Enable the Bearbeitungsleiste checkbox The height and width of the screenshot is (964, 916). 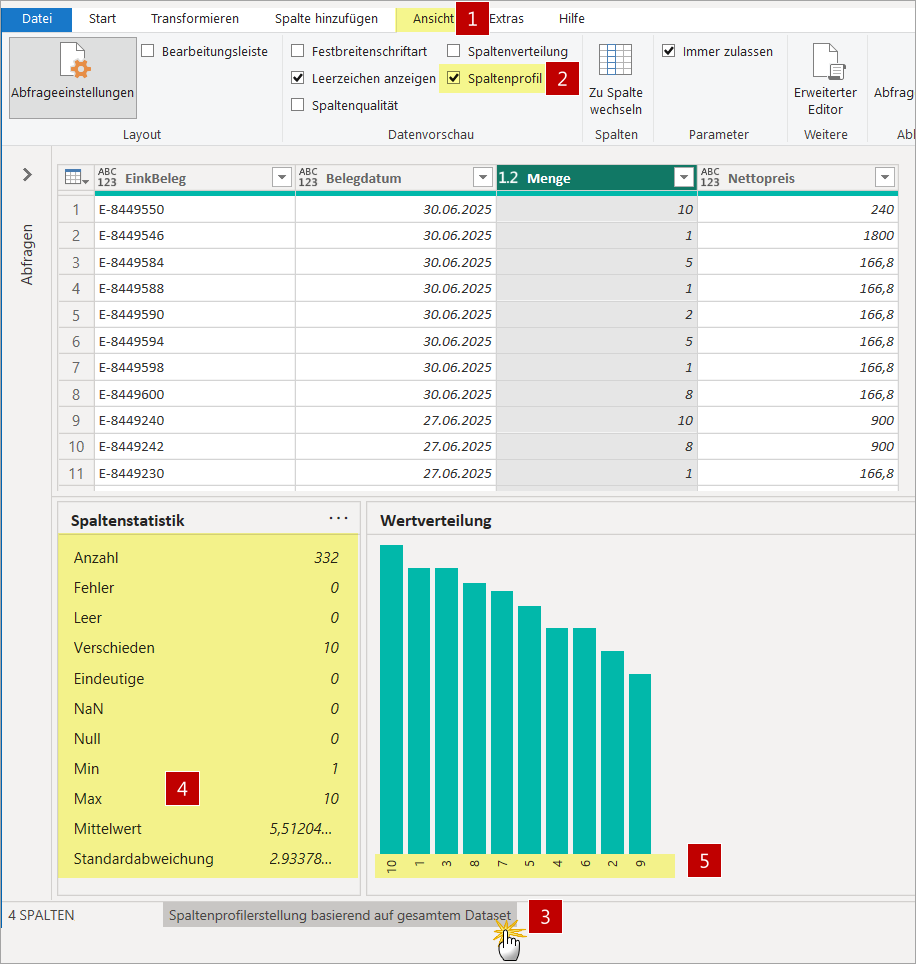coord(148,51)
